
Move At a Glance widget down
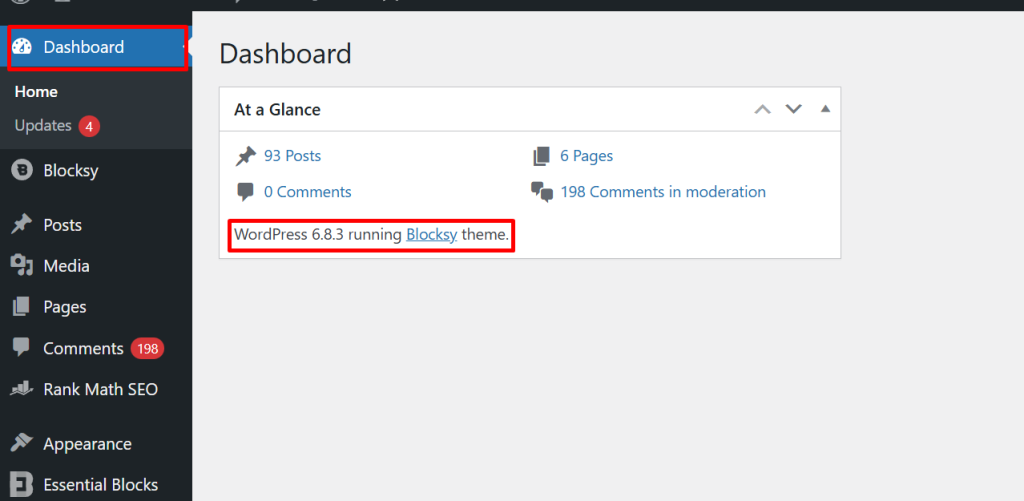[794, 109]
